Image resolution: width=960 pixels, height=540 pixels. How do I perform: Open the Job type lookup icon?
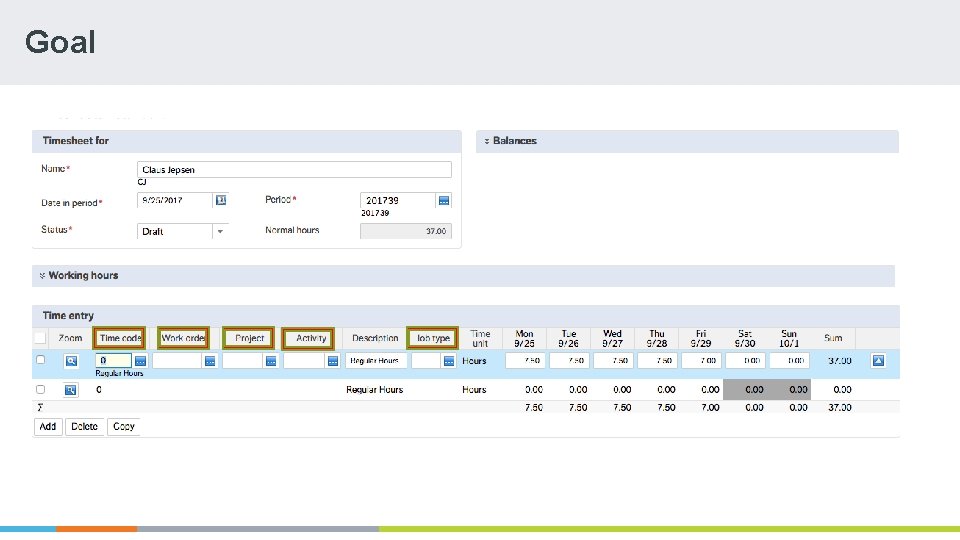click(x=449, y=361)
